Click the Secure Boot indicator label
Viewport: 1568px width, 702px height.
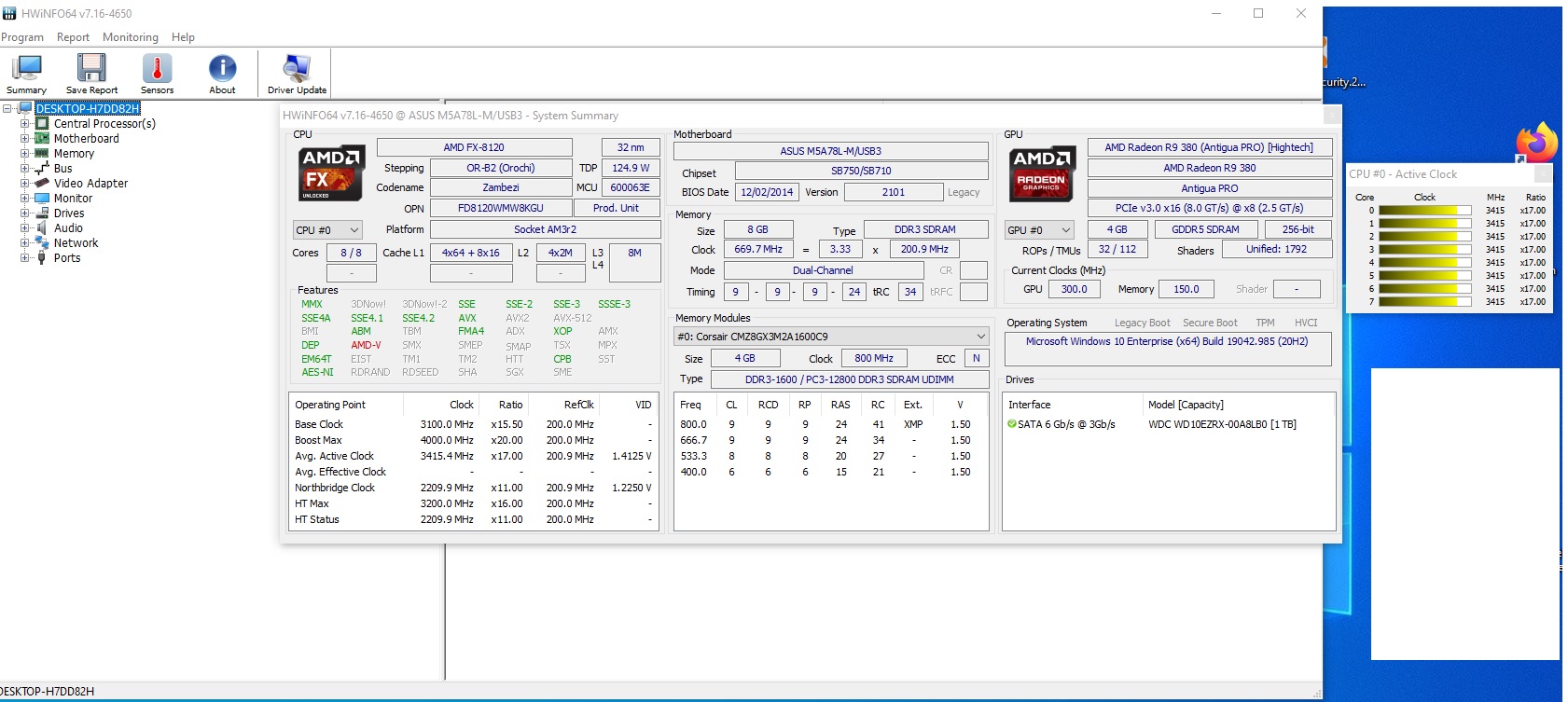1210,323
